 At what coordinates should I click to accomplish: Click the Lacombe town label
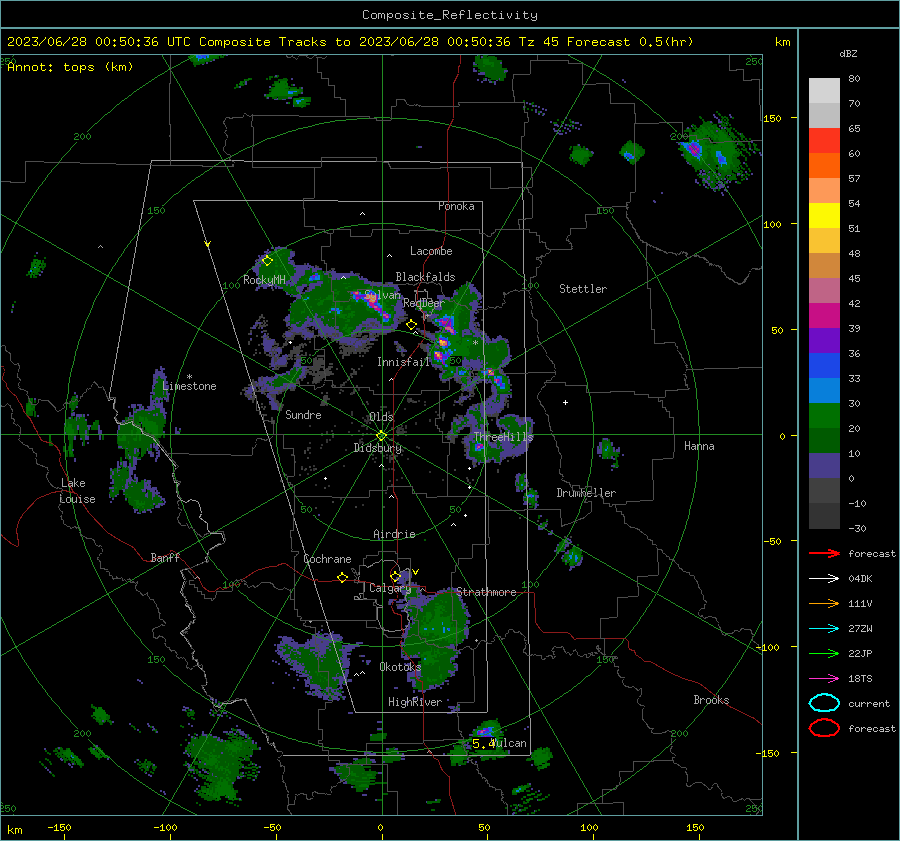pos(431,251)
